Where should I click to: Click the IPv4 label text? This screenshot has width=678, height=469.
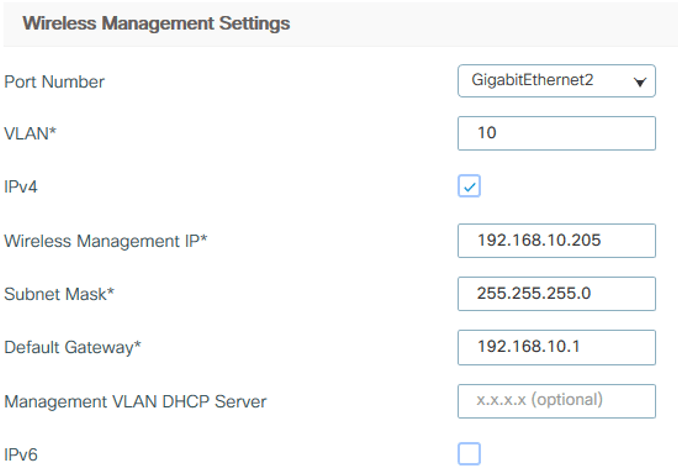point(21,187)
